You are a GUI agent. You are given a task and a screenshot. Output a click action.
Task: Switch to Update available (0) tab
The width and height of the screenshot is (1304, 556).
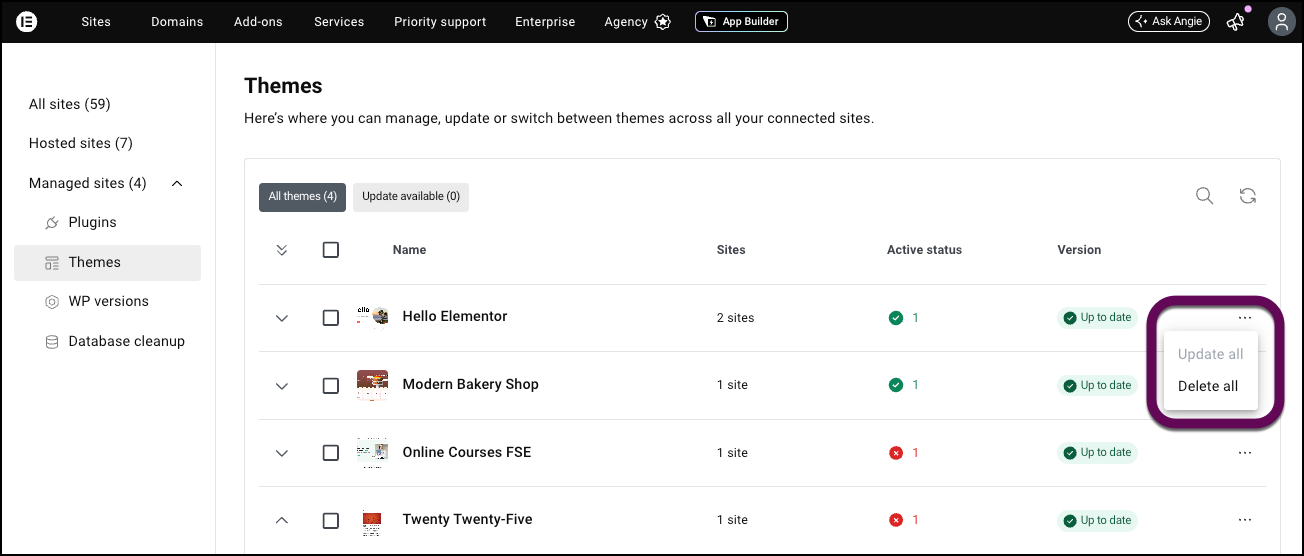point(411,197)
